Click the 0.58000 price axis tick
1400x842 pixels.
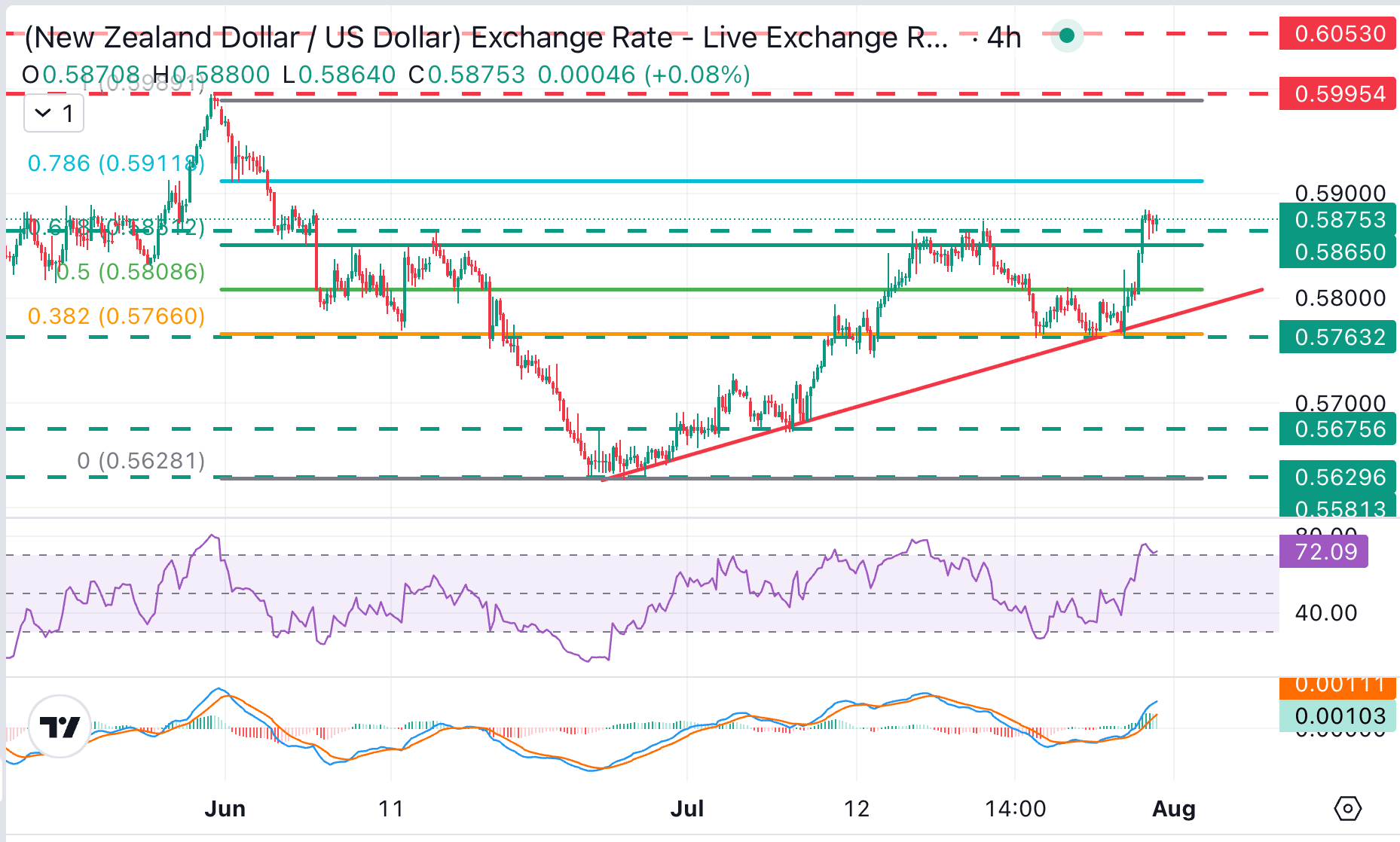pos(1340,298)
